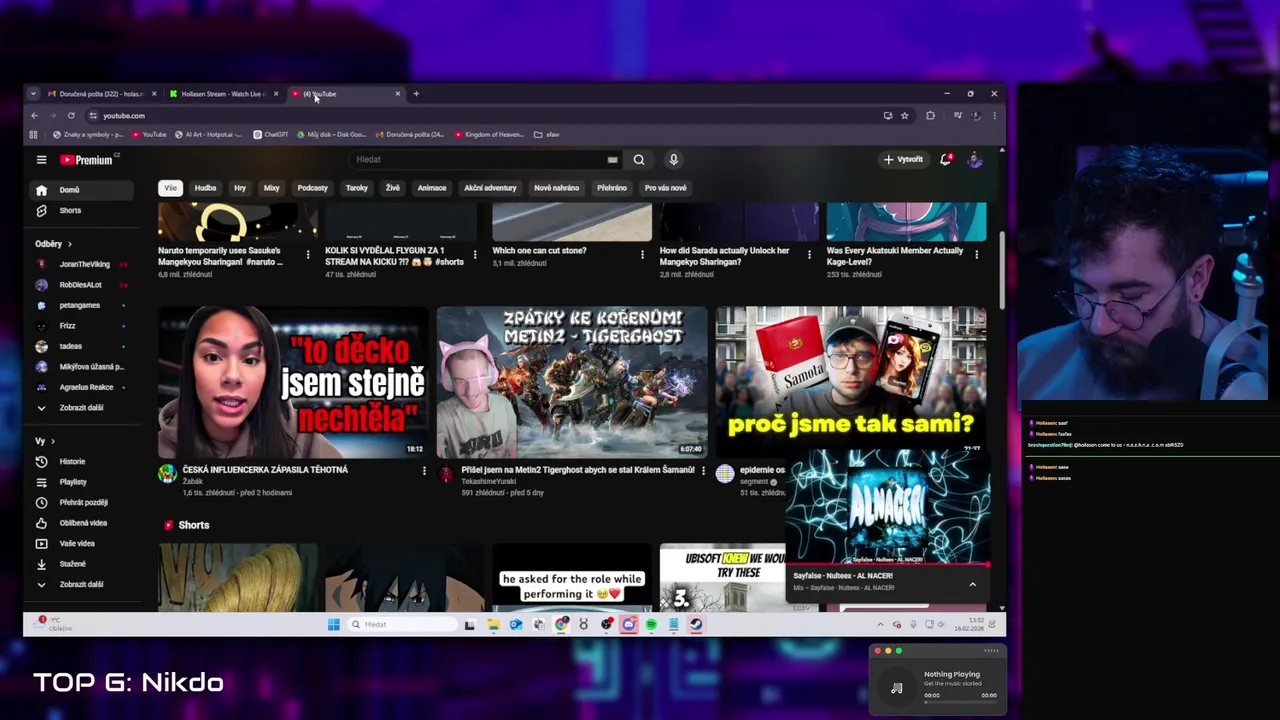Switch to Hollasen Stream browser tab
1280x720 pixels.
tap(222, 94)
